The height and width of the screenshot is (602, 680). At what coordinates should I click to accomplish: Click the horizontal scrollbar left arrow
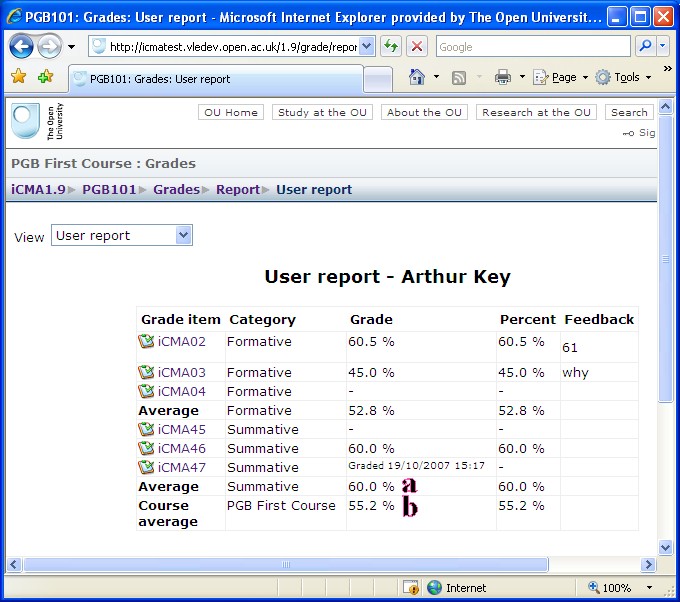[x=13, y=564]
